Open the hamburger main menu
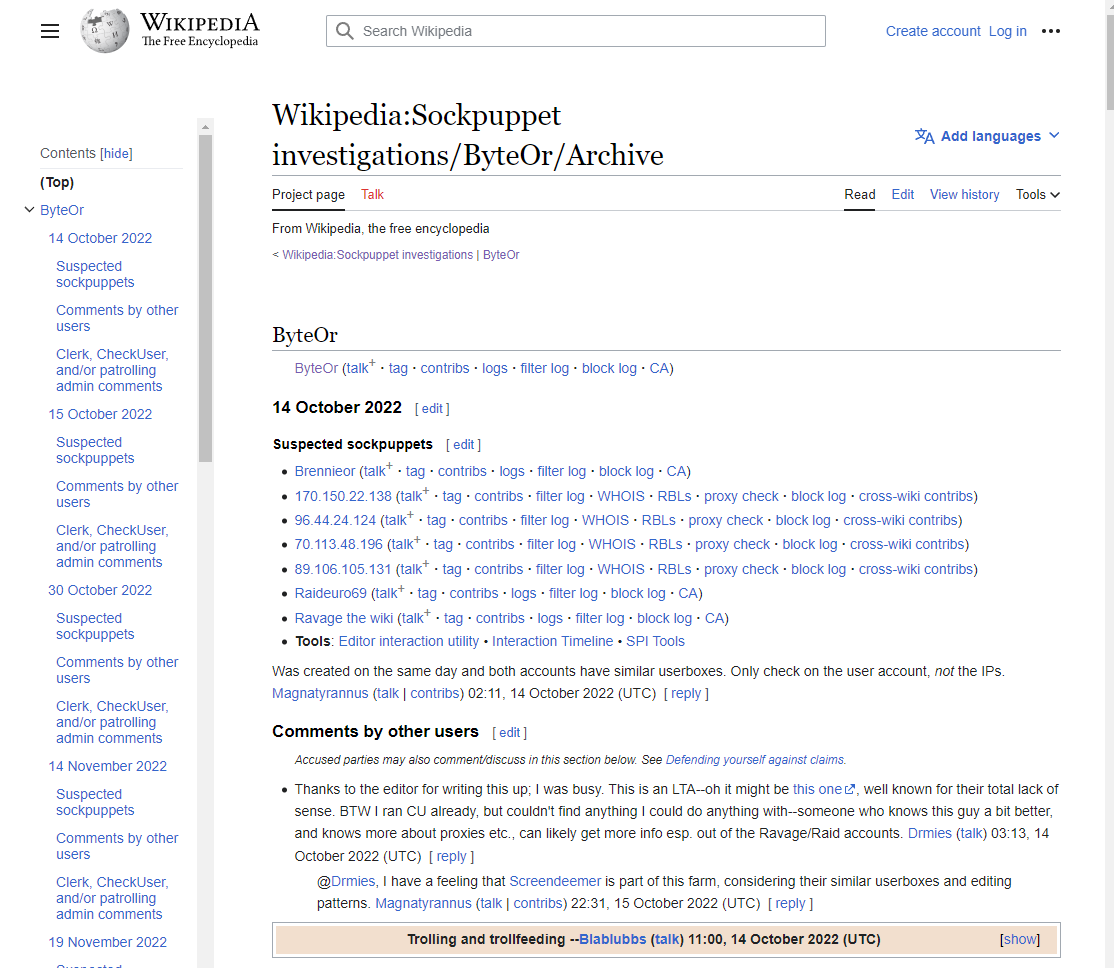The width and height of the screenshot is (1114, 968). click(50, 31)
